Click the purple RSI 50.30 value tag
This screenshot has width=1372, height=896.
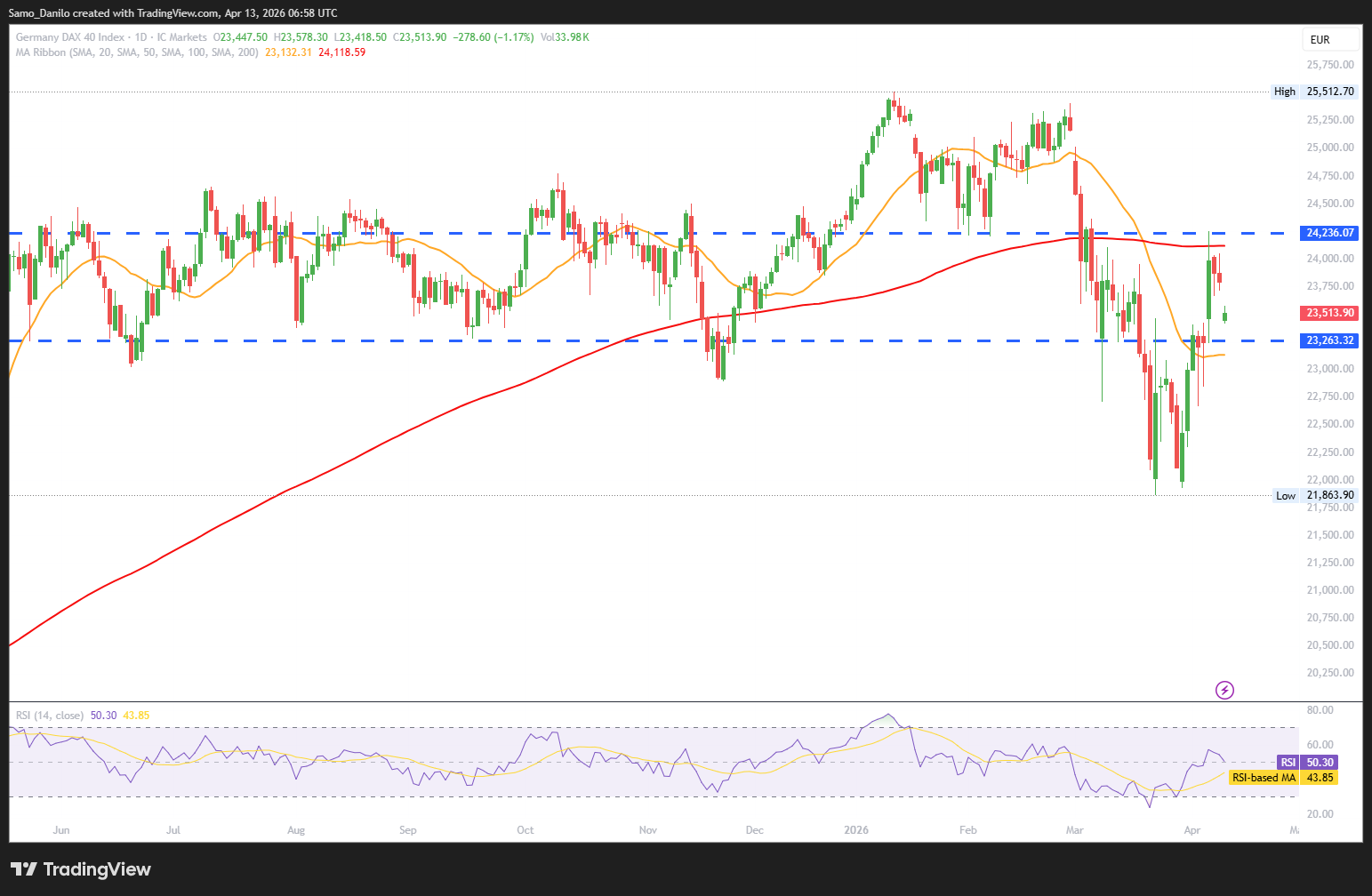[x=1308, y=763]
